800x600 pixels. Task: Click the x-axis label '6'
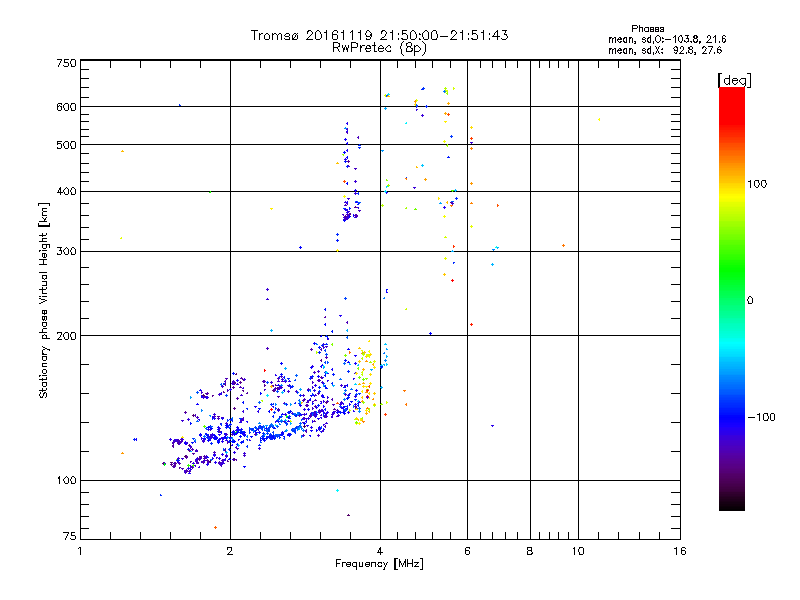pyautogui.click(x=467, y=551)
